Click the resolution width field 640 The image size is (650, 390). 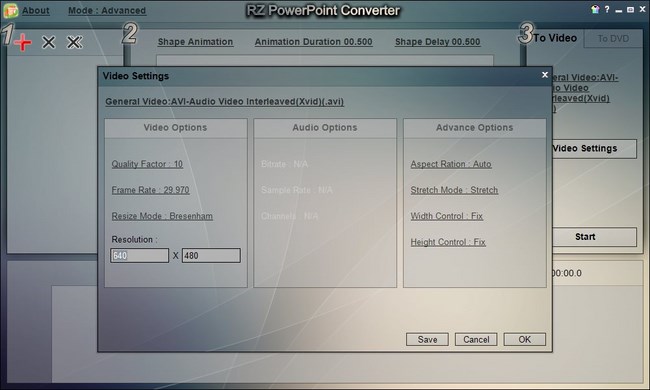[140, 255]
